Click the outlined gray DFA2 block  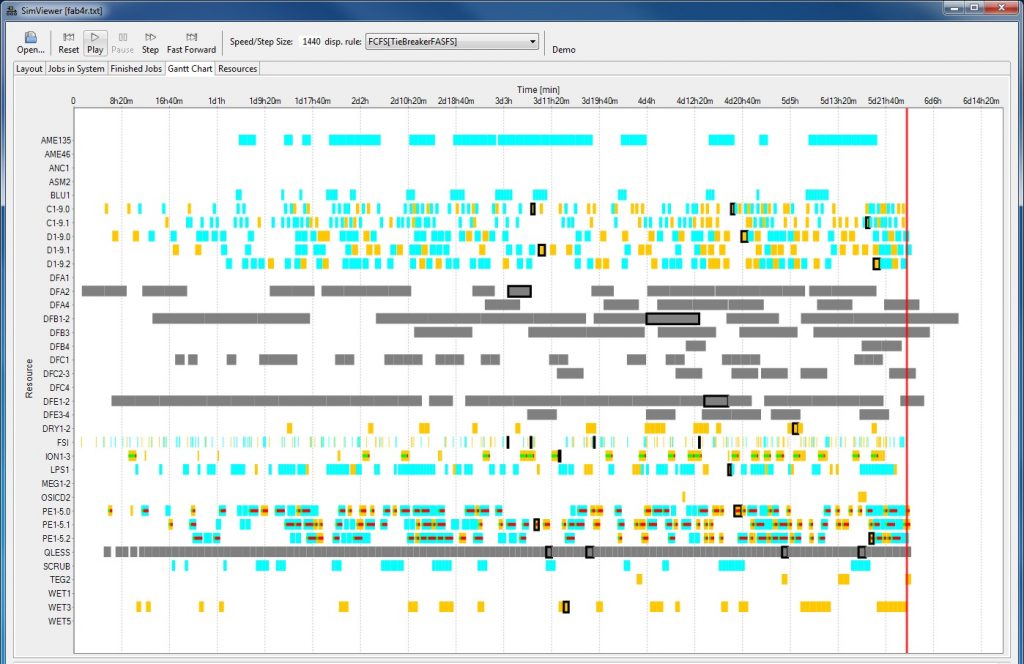519,291
